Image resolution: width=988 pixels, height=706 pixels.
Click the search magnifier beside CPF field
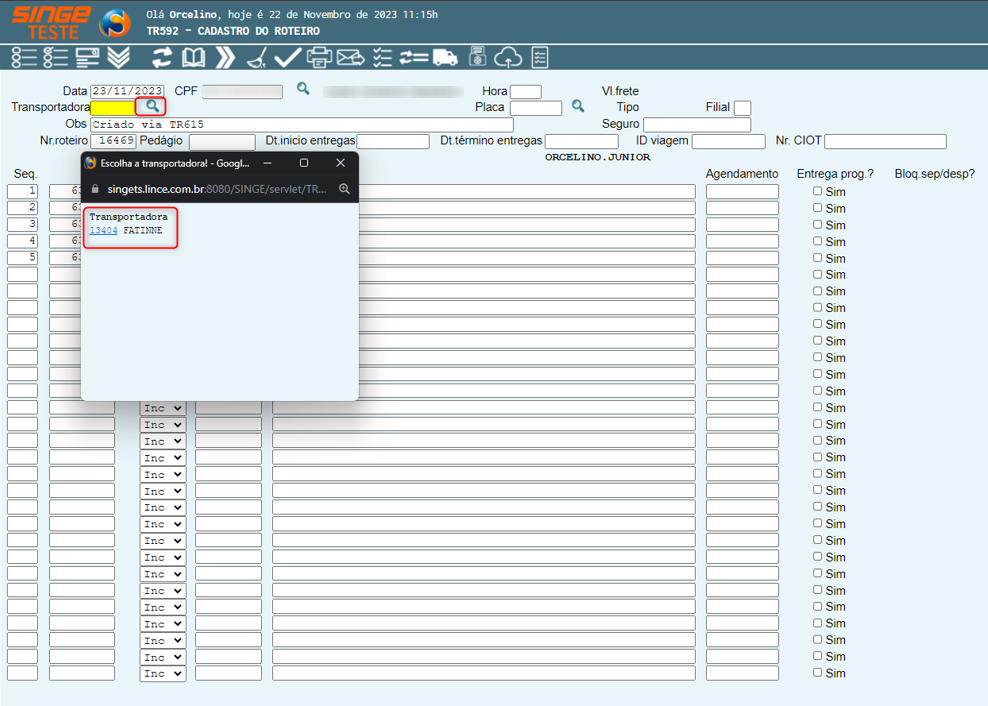[x=303, y=89]
